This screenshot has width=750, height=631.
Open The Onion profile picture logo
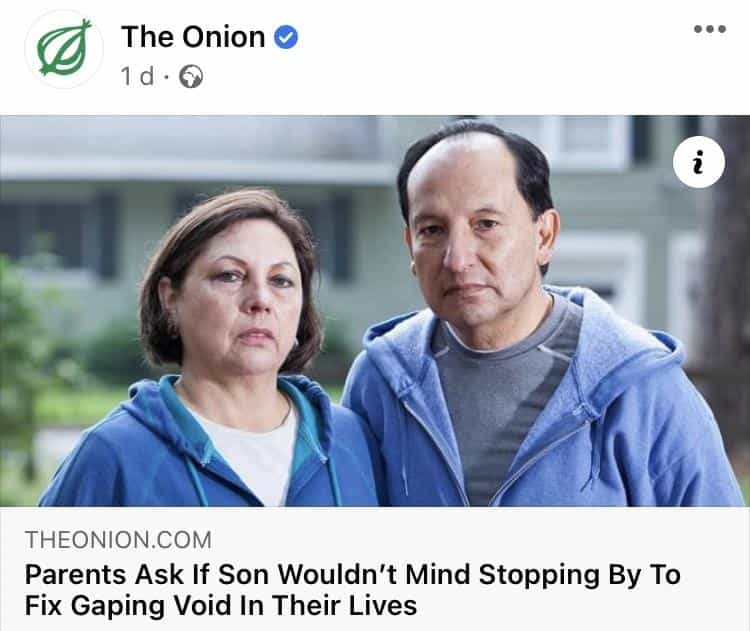coord(65,50)
